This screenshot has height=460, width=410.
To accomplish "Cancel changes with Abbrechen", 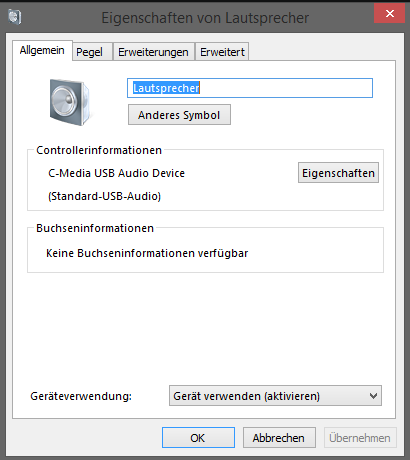I will pos(279,438).
